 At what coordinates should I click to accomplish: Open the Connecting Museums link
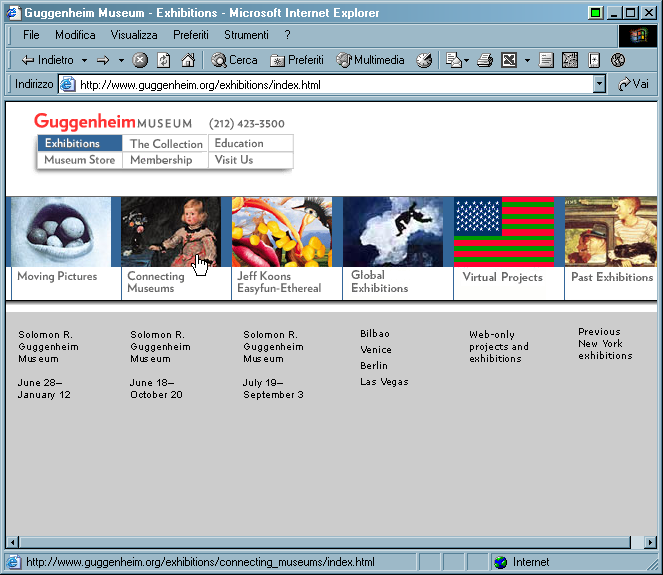click(x=156, y=282)
